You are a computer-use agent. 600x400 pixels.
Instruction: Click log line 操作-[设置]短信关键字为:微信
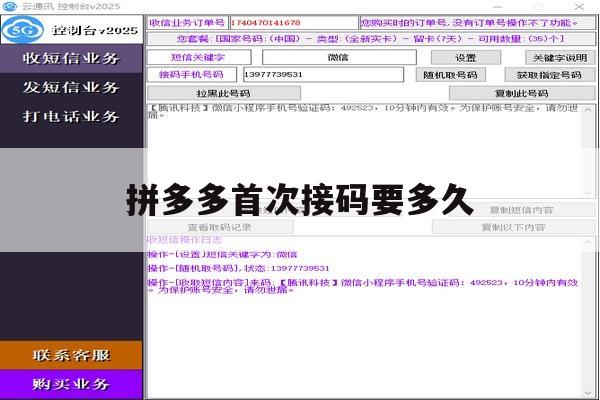coord(222,255)
